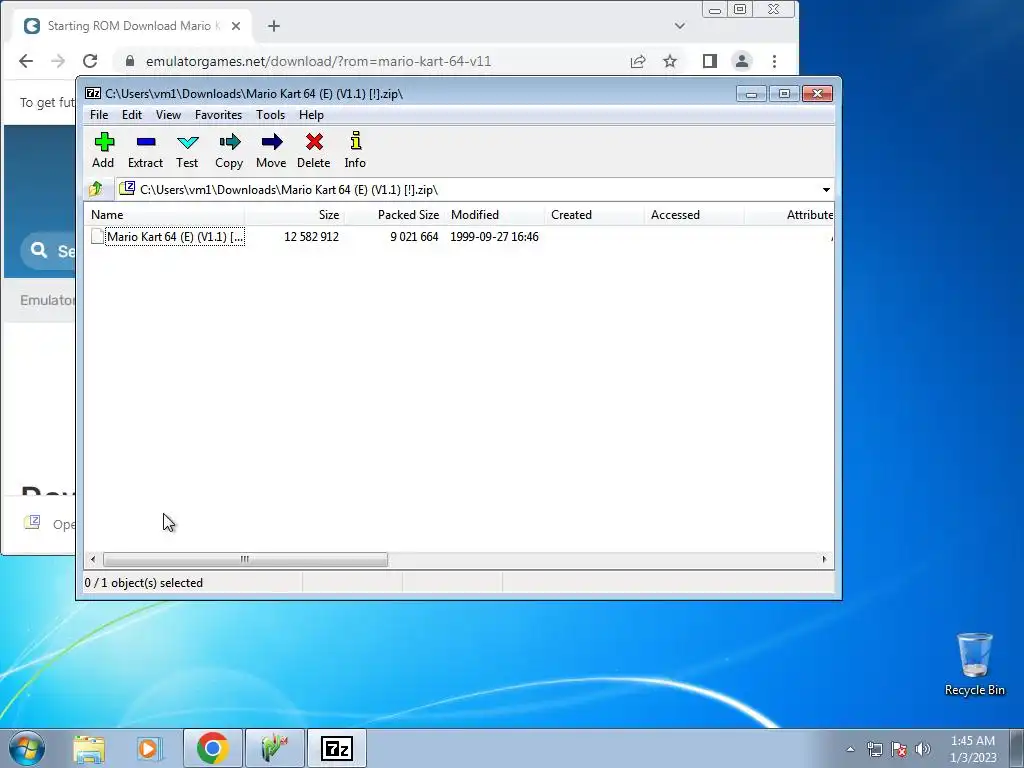The image size is (1024, 768).
Task: Open the Action Center flag icon
Action: tap(899, 749)
